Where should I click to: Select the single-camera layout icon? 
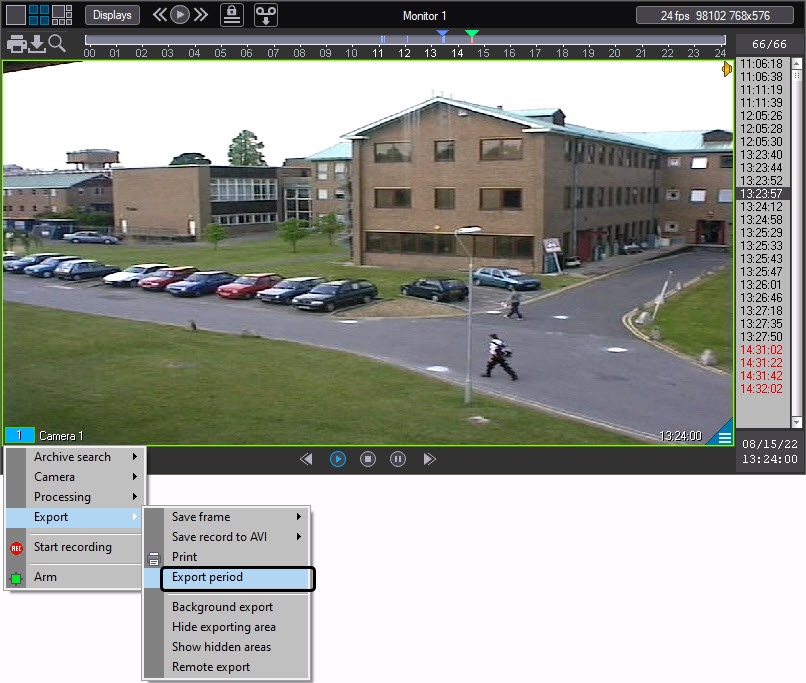pos(15,15)
